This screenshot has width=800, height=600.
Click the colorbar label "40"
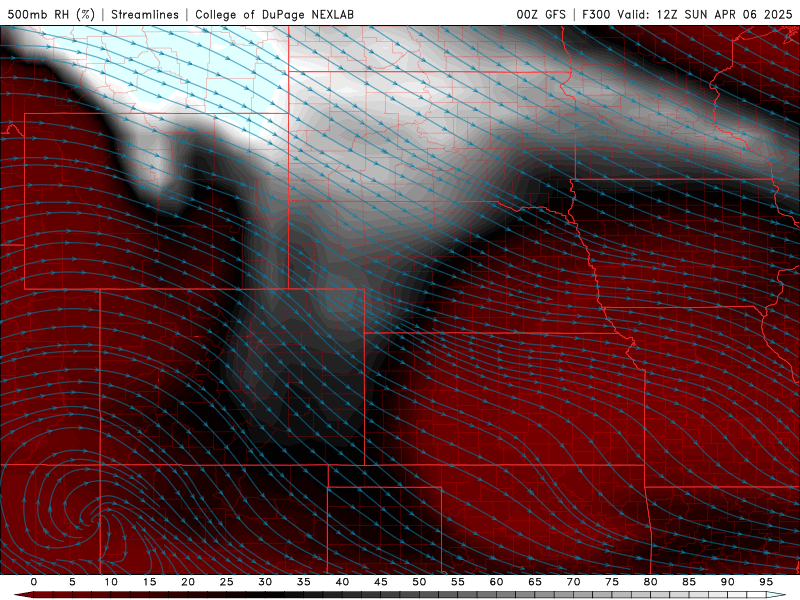342,582
